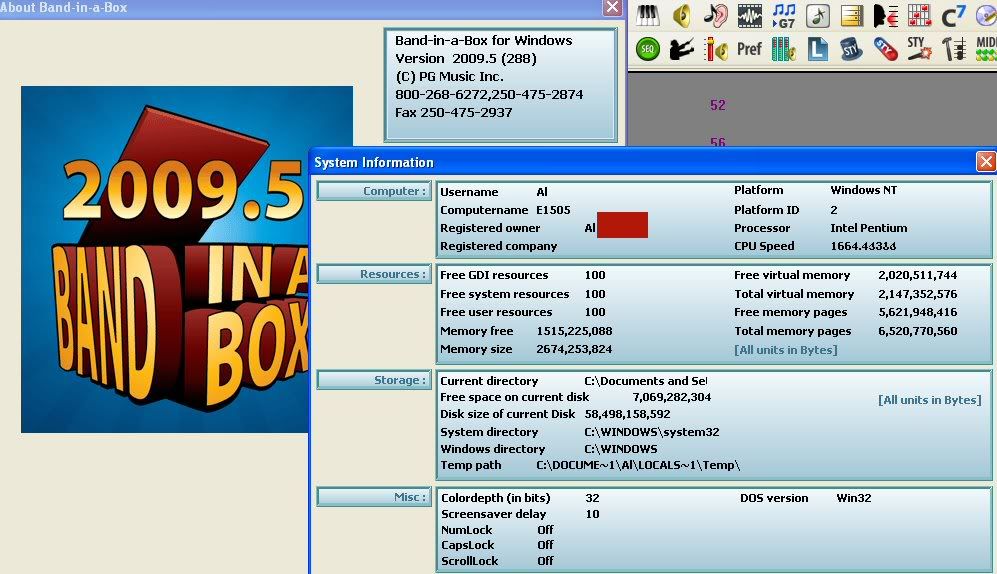Click the red fader with speaker icon
This screenshot has height=574, width=997.
tap(716, 49)
